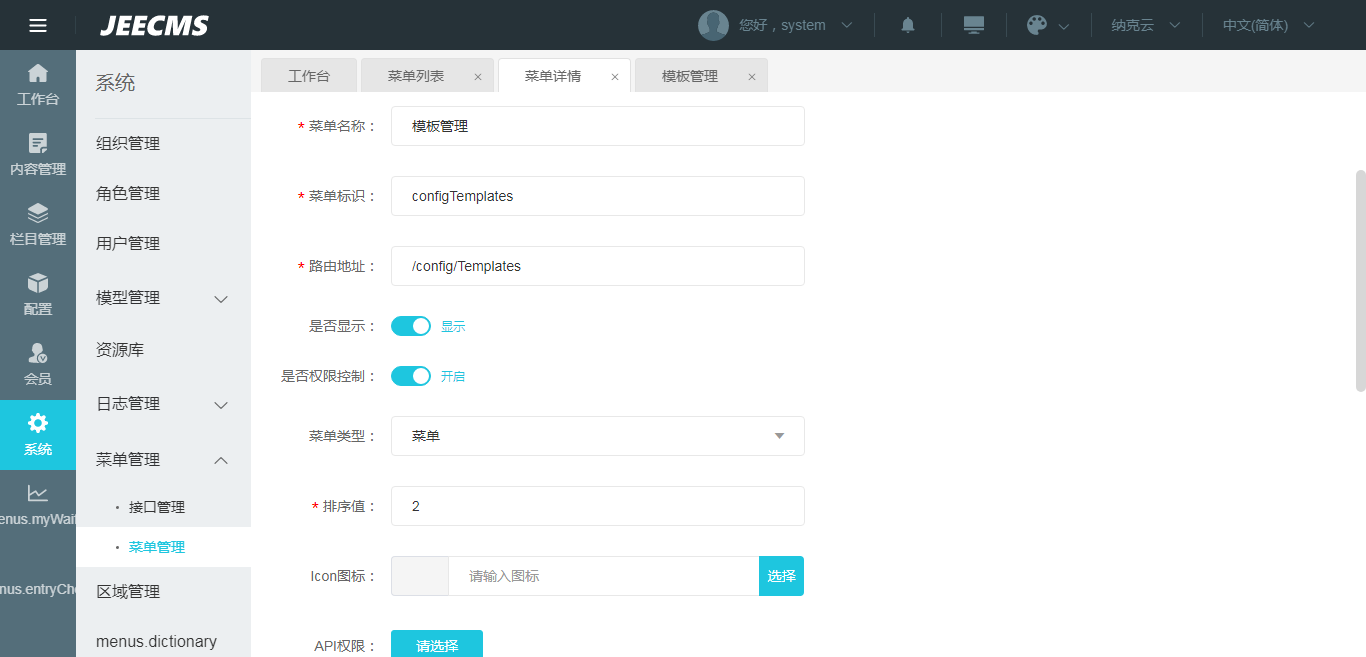Switch to the 模板管理 tab
The image size is (1366, 657).
tap(690, 76)
